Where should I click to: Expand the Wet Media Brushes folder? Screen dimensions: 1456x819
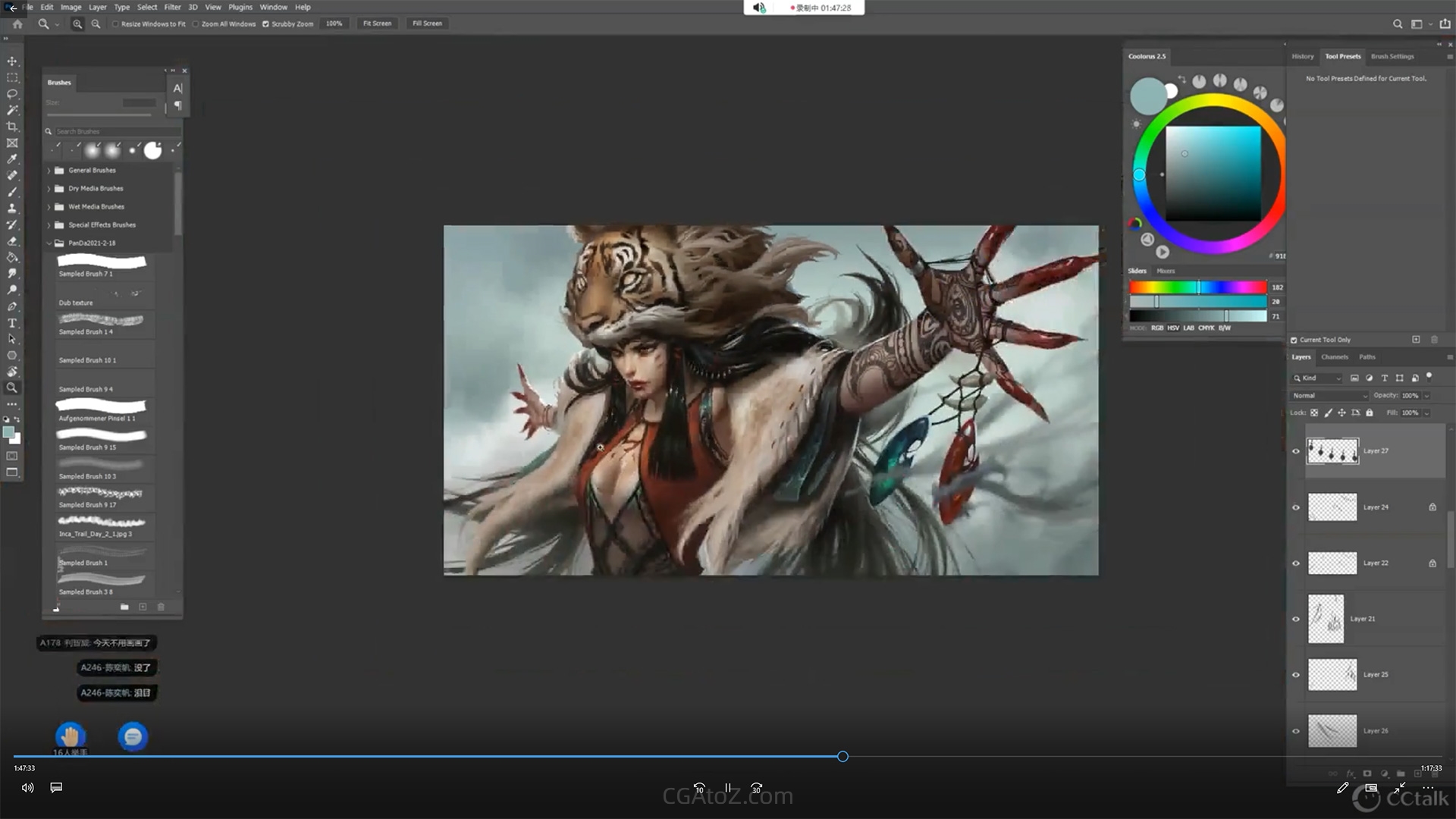[x=49, y=207]
